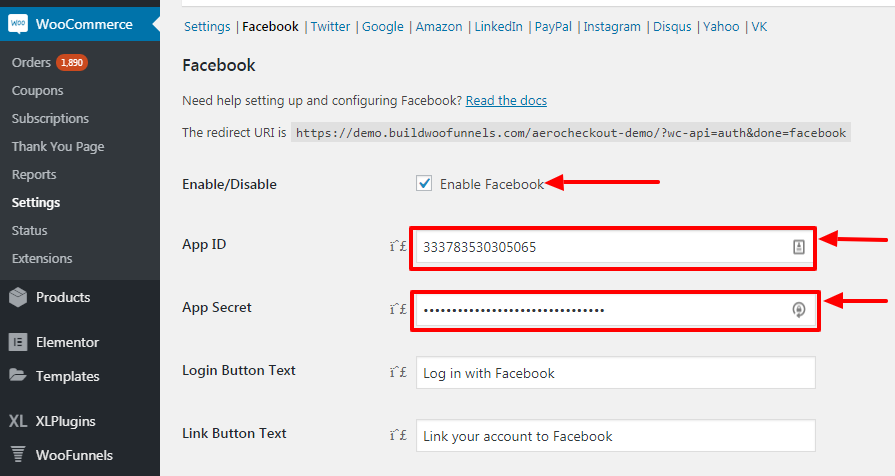Click the Products box icon
Viewport: 895px width, 476px height.
click(18, 297)
